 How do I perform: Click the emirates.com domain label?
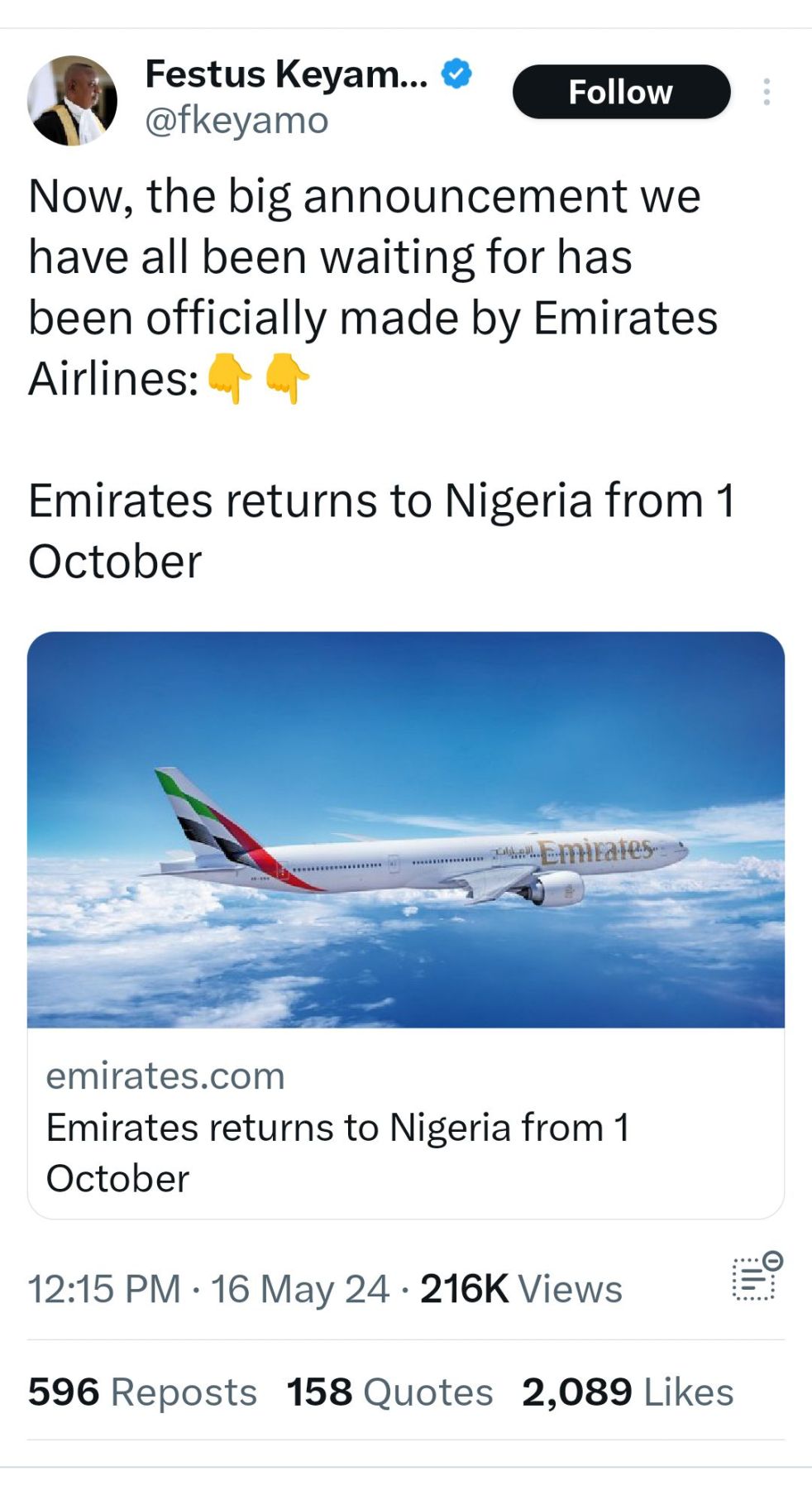[165, 1076]
